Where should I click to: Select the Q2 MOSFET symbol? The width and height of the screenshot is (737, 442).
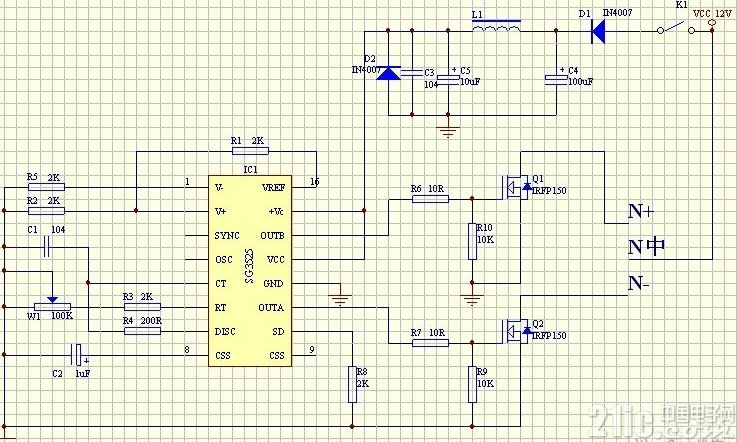coord(517,331)
